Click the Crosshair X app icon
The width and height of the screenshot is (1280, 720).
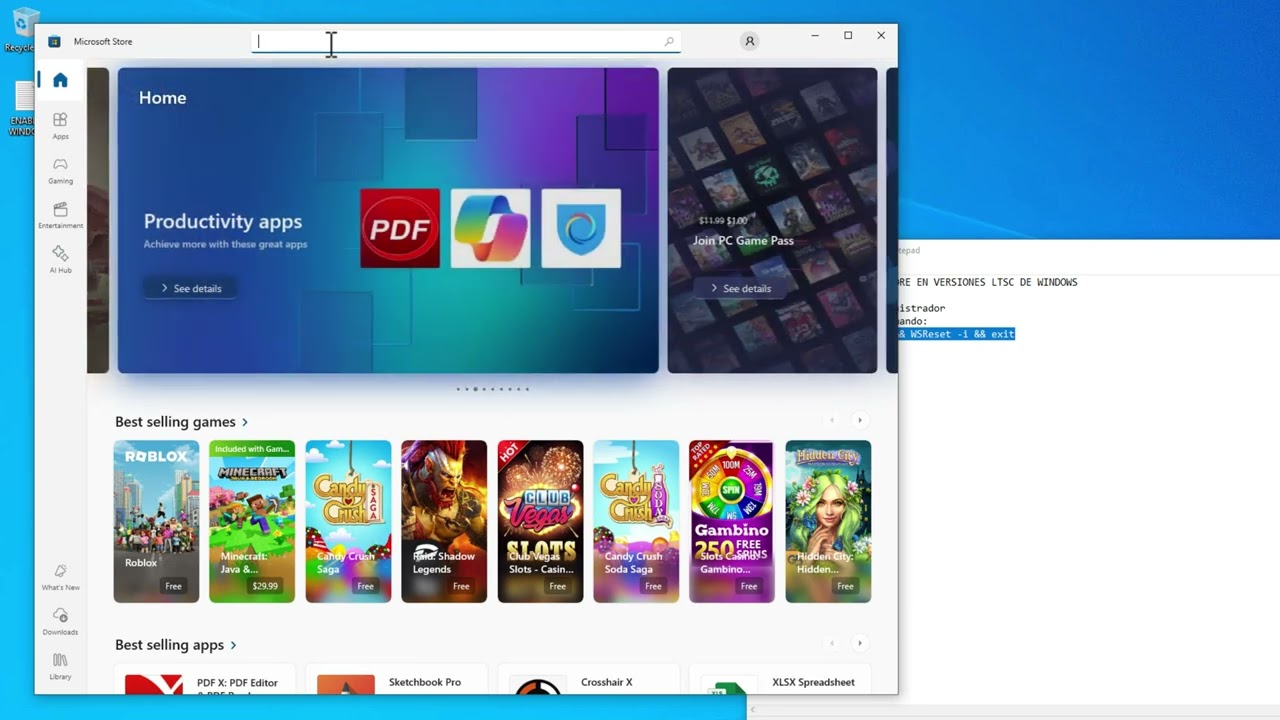tap(538, 685)
